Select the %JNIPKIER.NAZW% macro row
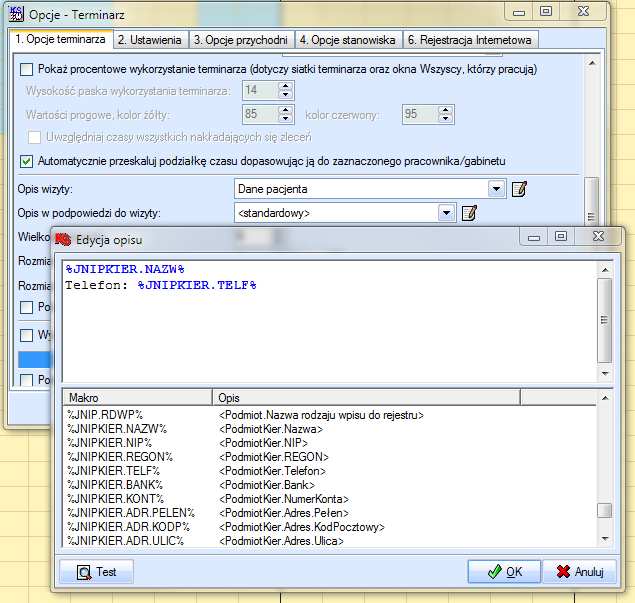635x603 pixels. (x=330, y=429)
